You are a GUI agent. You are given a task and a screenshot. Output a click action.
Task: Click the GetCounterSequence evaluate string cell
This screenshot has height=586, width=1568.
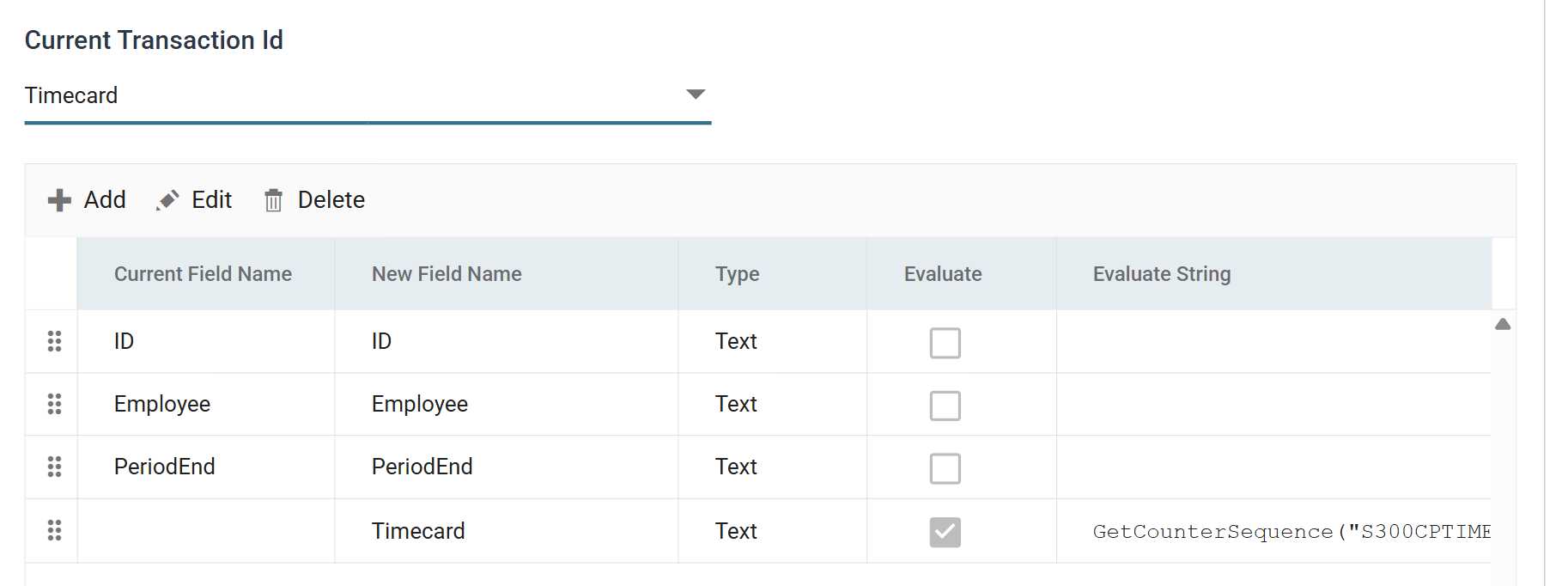pyautogui.click(x=1273, y=531)
